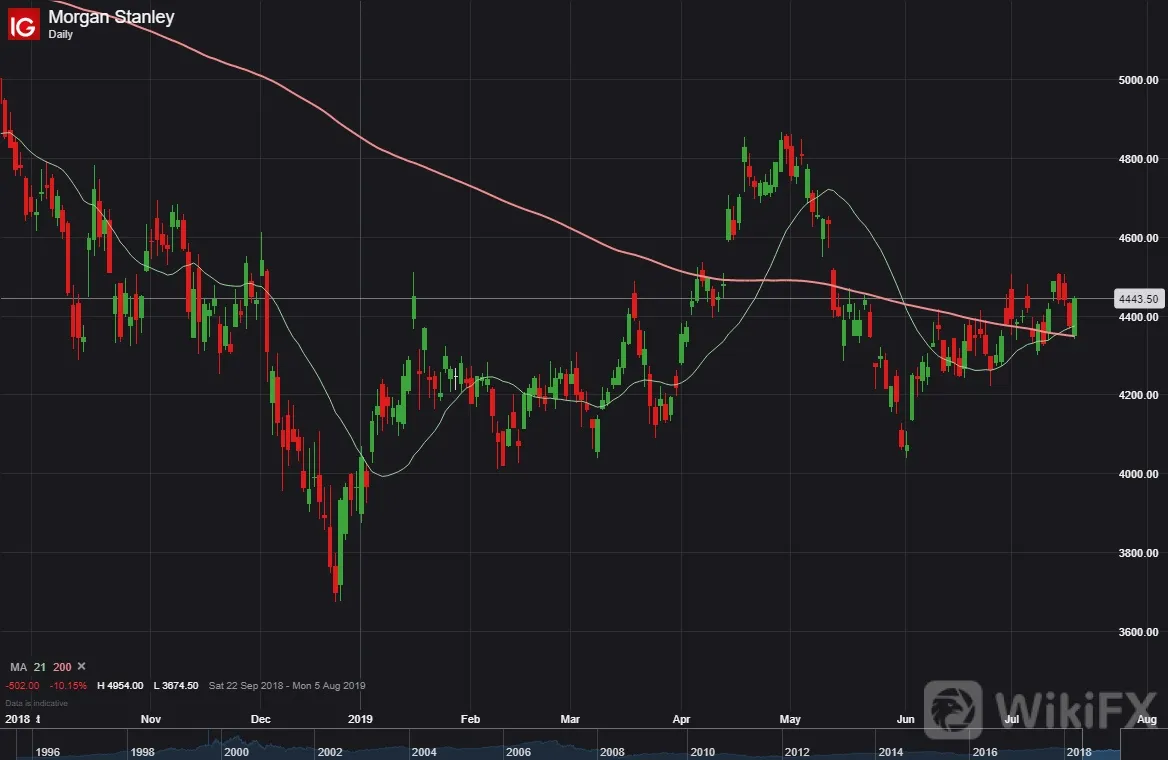The image size is (1168, 760).
Task: Click the Data is indicative notice
Action: [36, 703]
